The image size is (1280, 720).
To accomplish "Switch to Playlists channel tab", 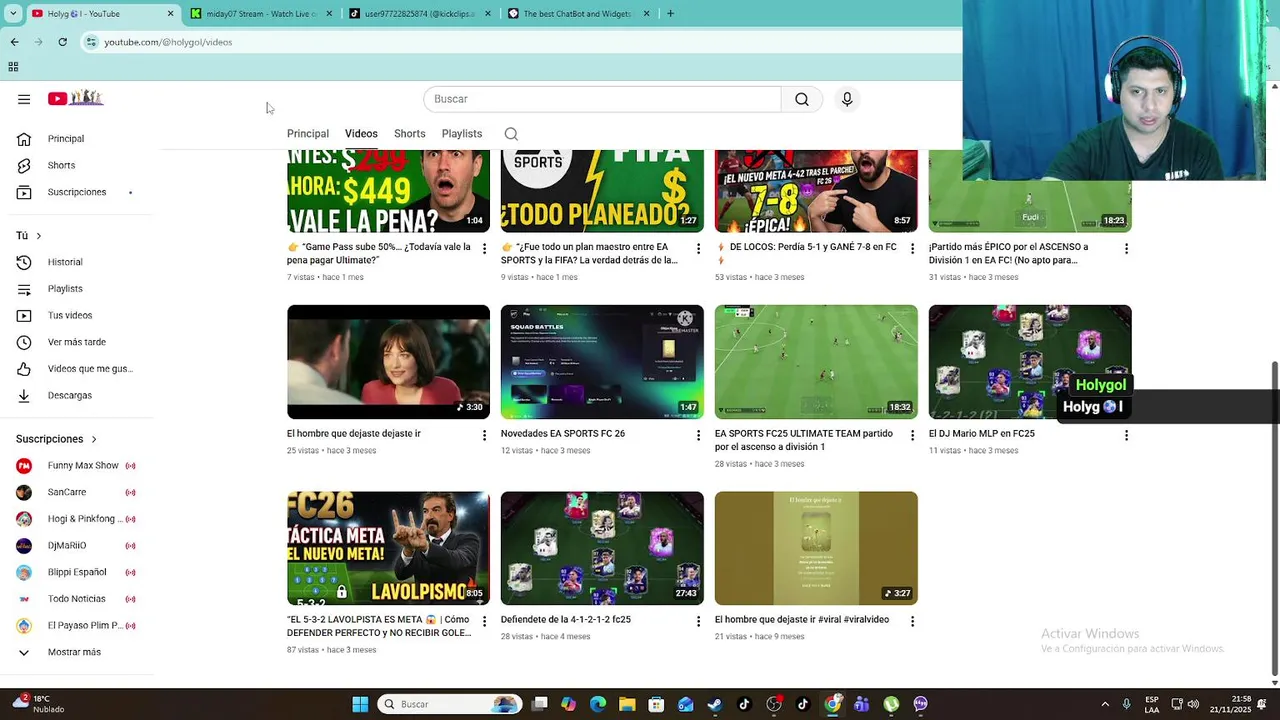I will 462,134.
